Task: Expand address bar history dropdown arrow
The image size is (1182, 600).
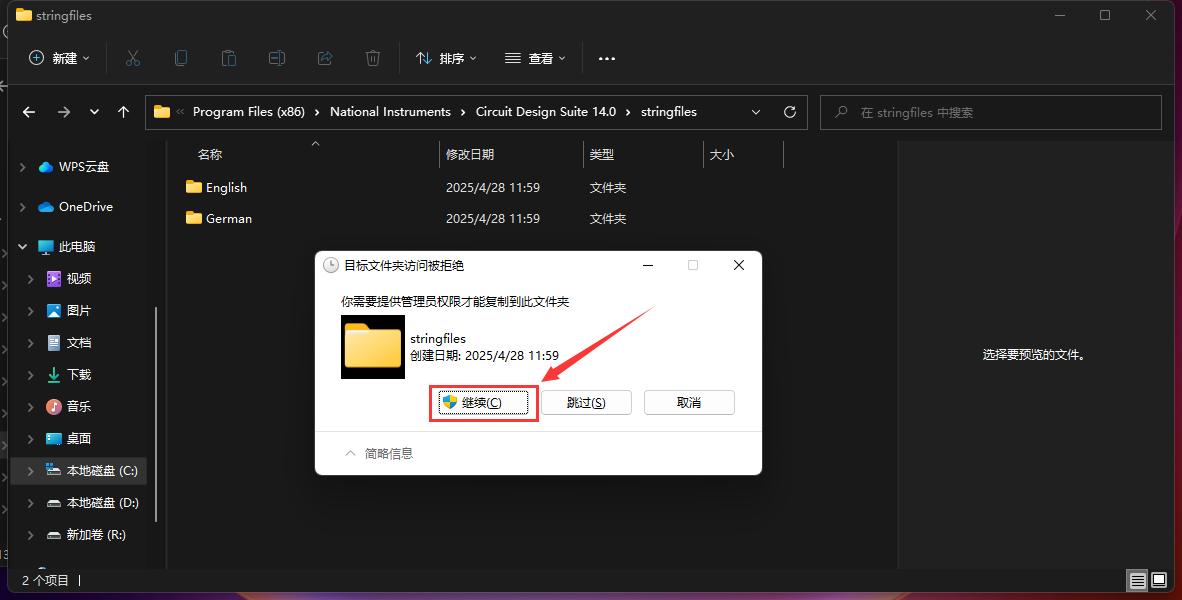Action: (x=756, y=112)
